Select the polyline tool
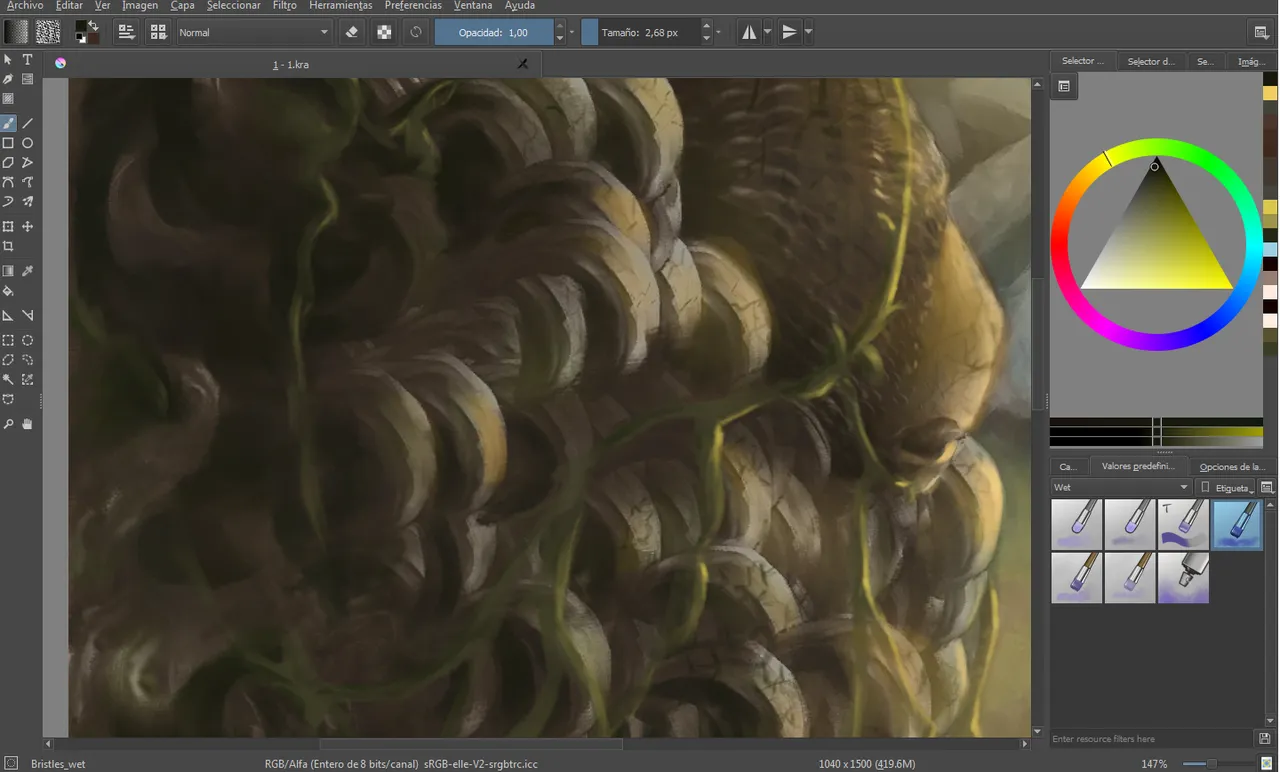1280x772 pixels. 28,162
